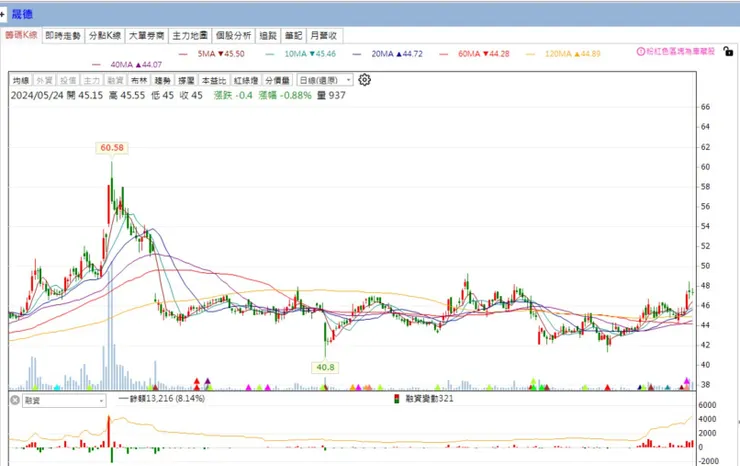Image resolution: width=740 pixels, height=466 pixels.
Task: Click the 120MA legend entry
Action: pos(563,54)
